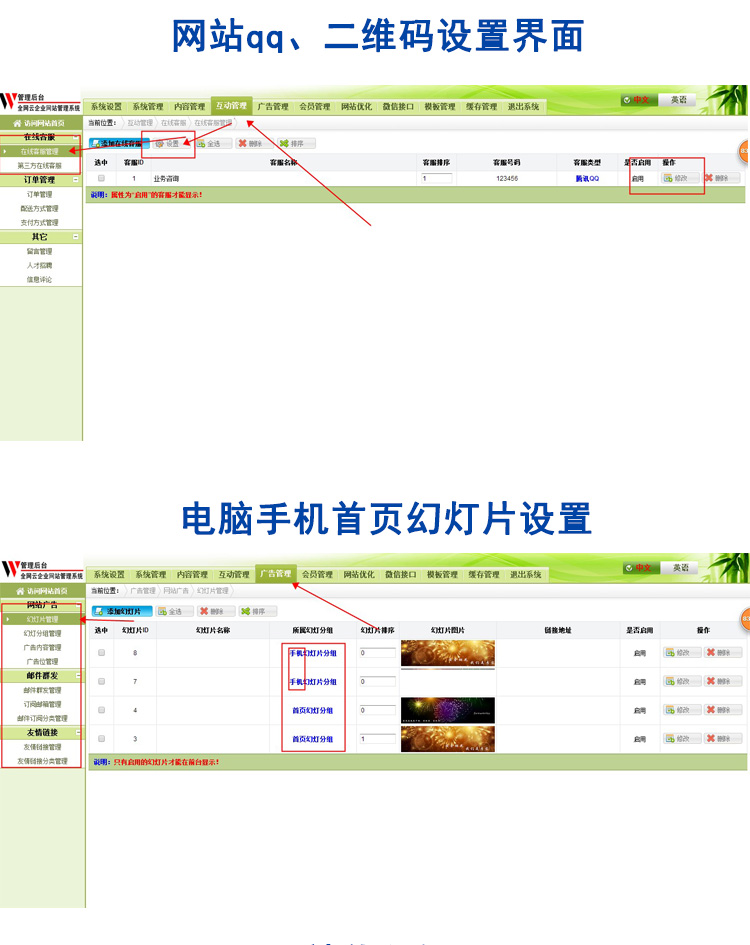Click sort order input for slide ID 8

pos(377,653)
